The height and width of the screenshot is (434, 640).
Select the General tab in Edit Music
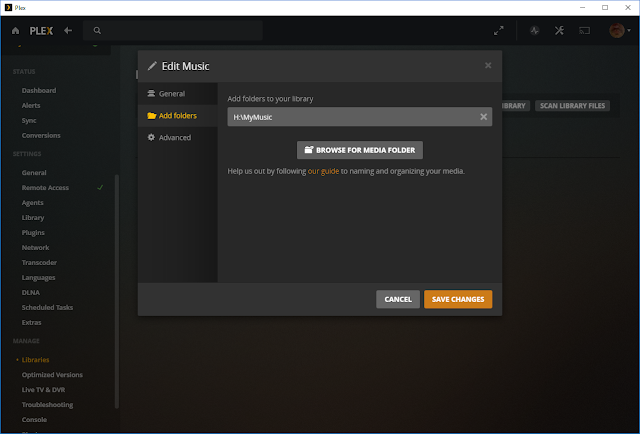[x=178, y=94]
